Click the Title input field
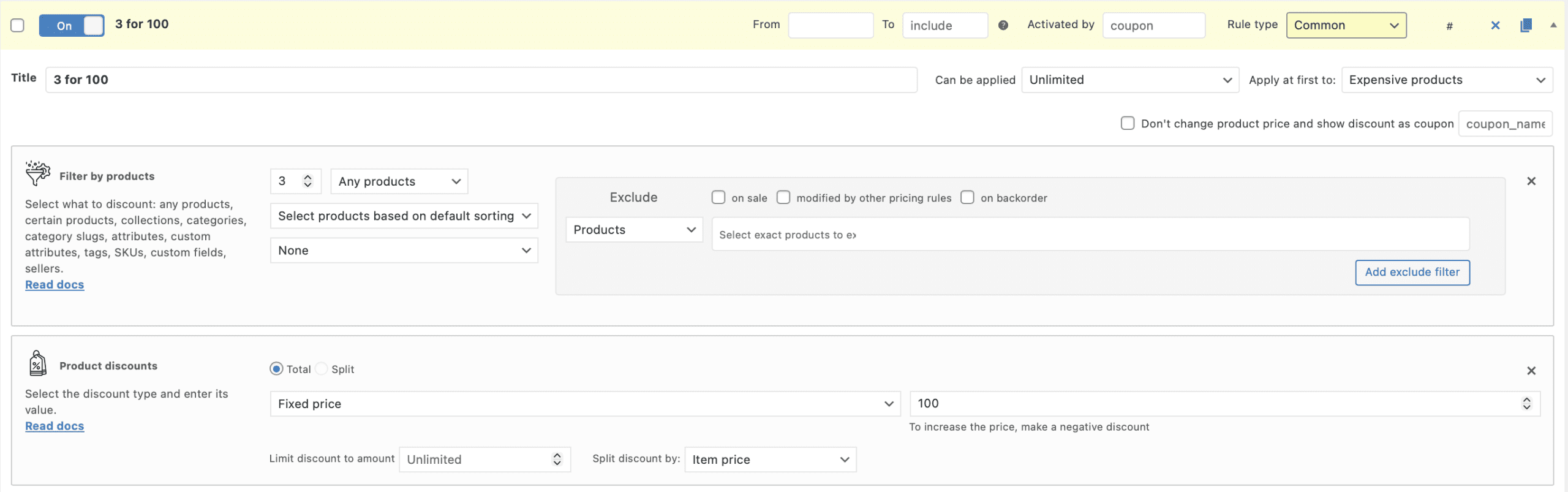This screenshot has width=1568, height=492. [x=481, y=80]
